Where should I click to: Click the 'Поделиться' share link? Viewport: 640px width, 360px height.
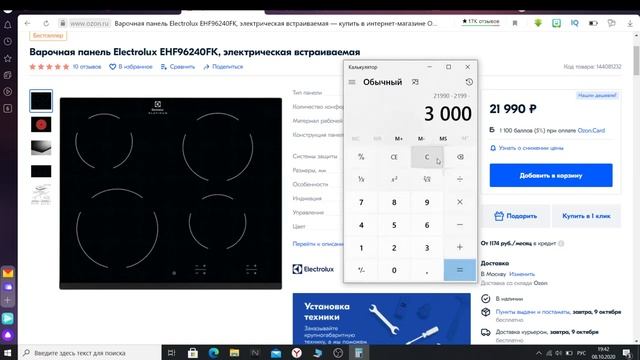(x=223, y=67)
